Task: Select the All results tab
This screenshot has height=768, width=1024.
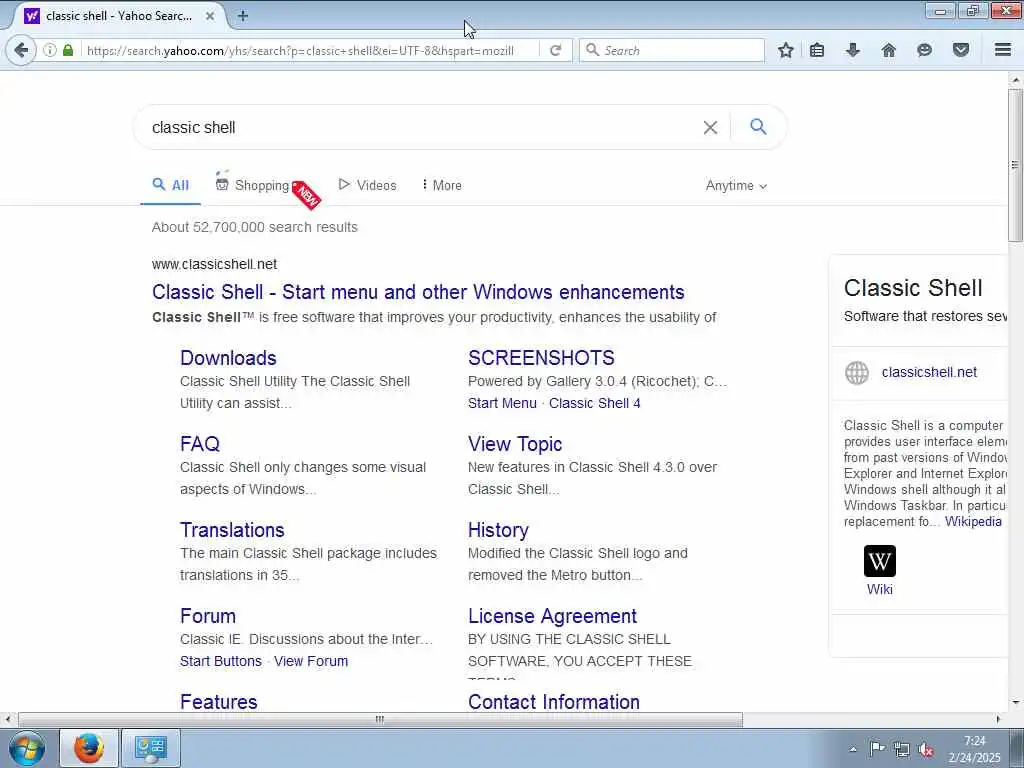Action: point(170,185)
